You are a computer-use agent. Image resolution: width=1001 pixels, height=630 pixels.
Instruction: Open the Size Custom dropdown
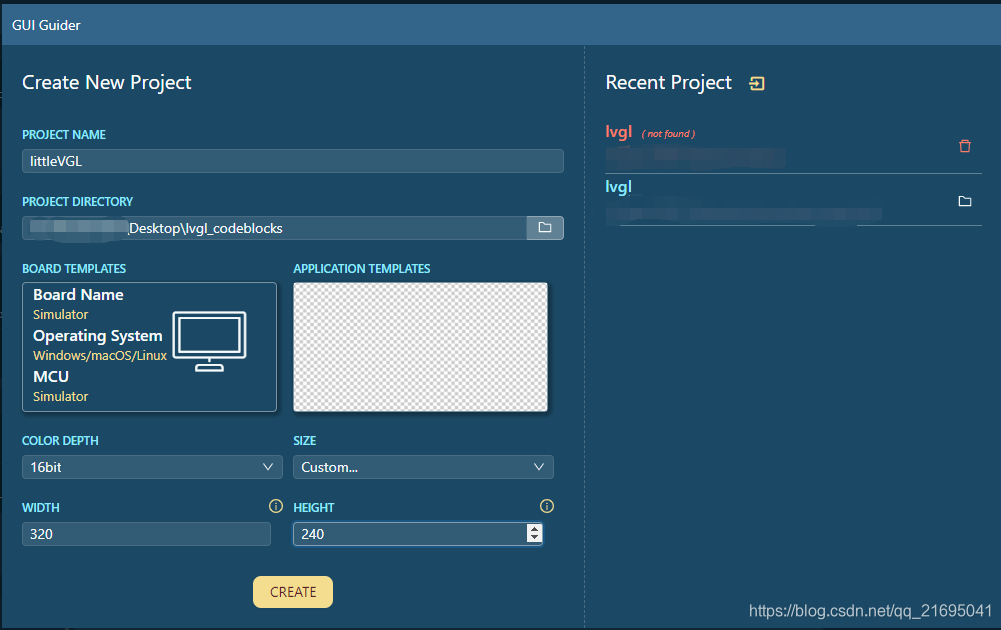[423, 467]
